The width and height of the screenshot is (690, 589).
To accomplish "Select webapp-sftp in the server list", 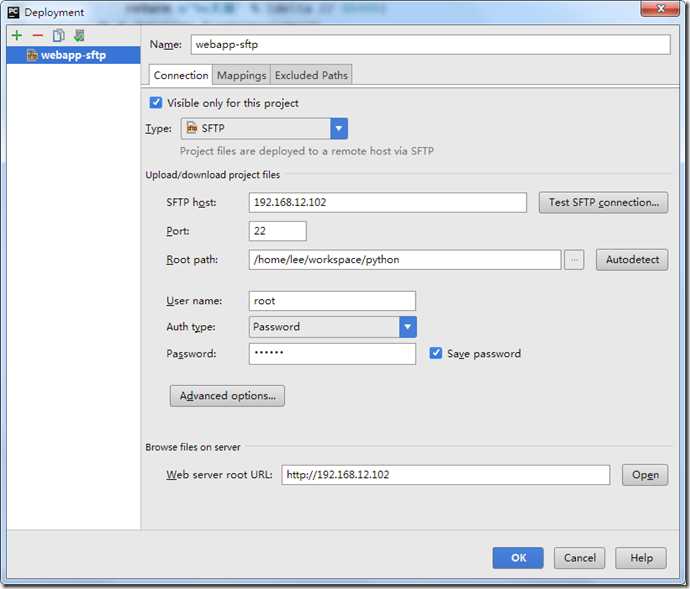I will (73, 55).
